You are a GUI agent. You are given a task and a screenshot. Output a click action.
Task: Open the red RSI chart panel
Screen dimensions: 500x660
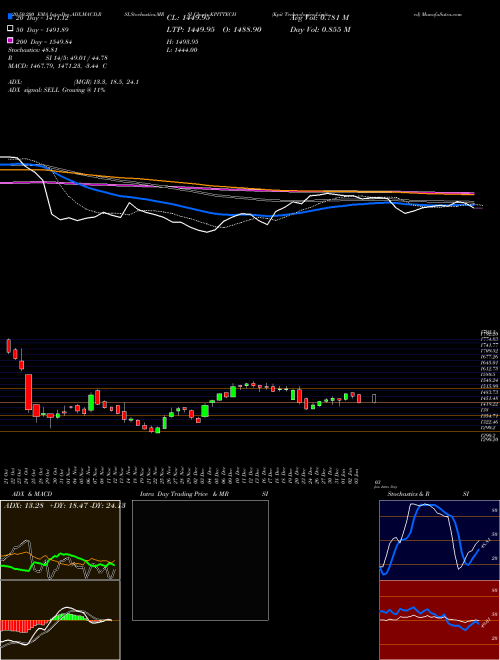click(x=439, y=620)
